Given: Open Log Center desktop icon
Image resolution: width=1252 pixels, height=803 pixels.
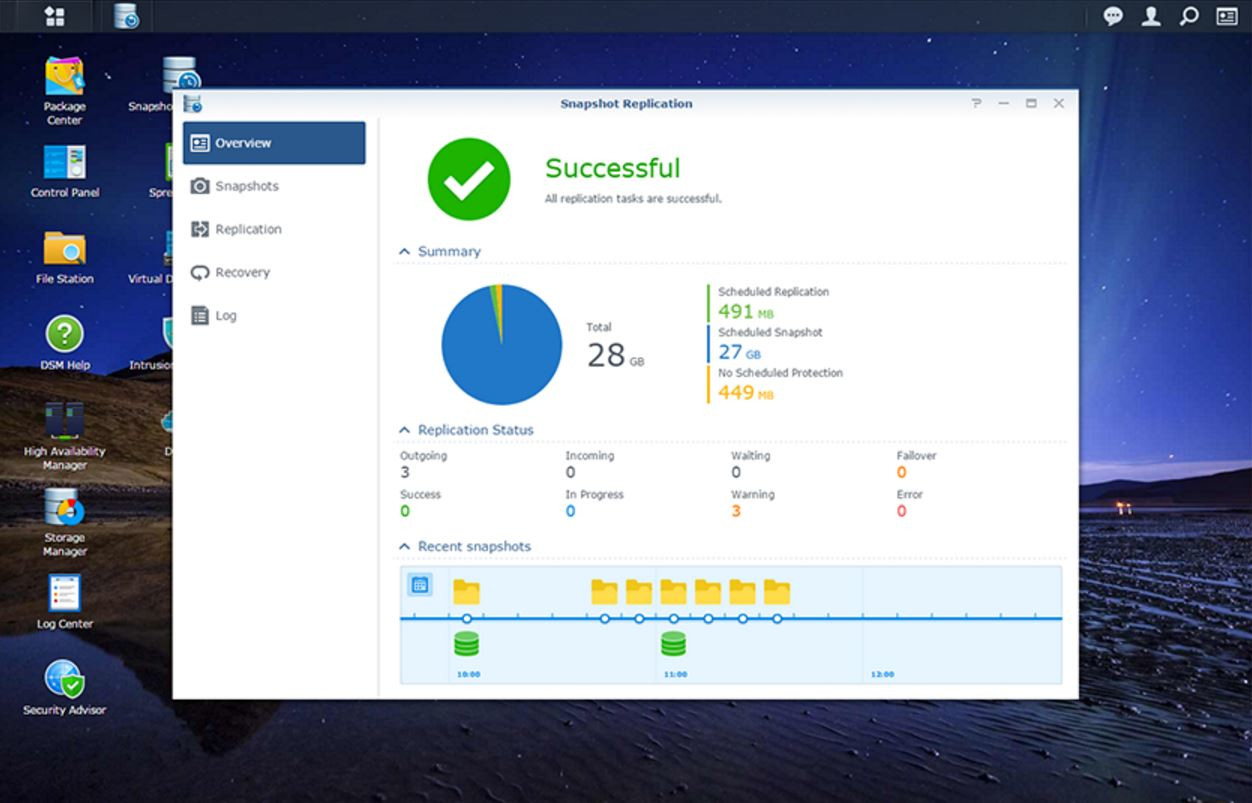Looking at the screenshot, I should [x=64, y=593].
